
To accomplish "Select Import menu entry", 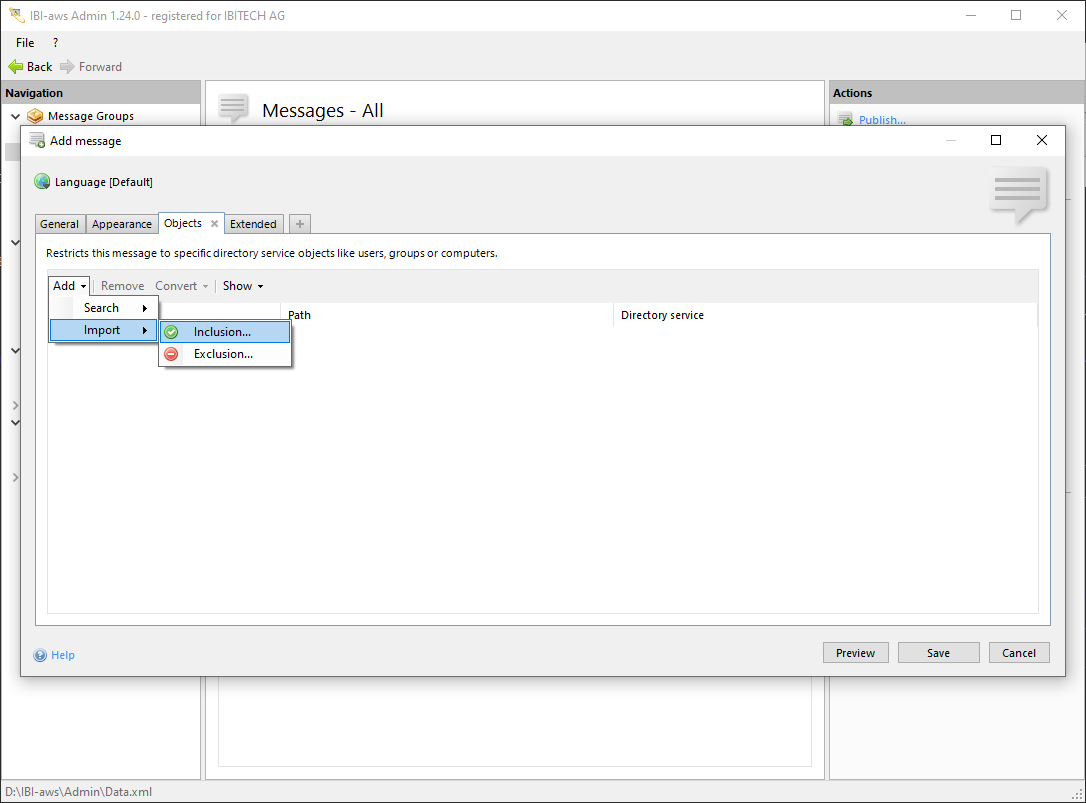I will coord(103,330).
